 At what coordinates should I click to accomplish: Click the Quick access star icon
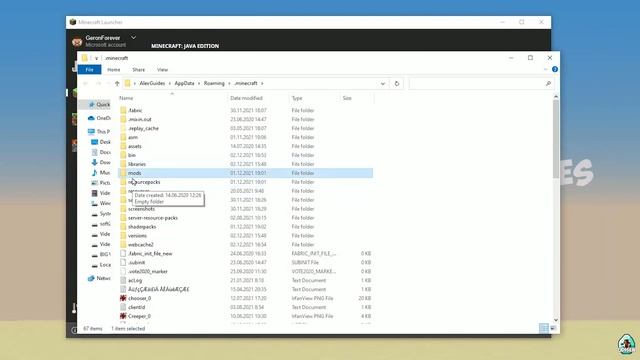tap(91, 104)
